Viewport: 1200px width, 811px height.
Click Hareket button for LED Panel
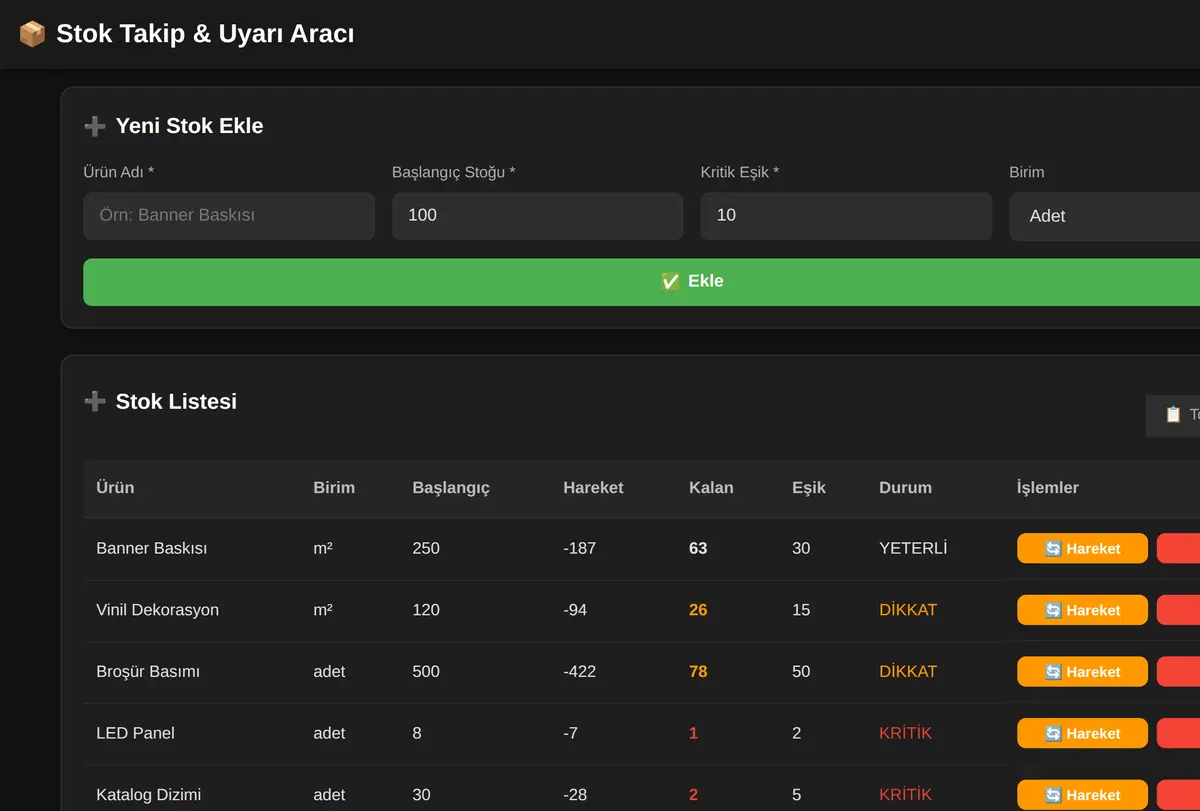click(x=1082, y=734)
